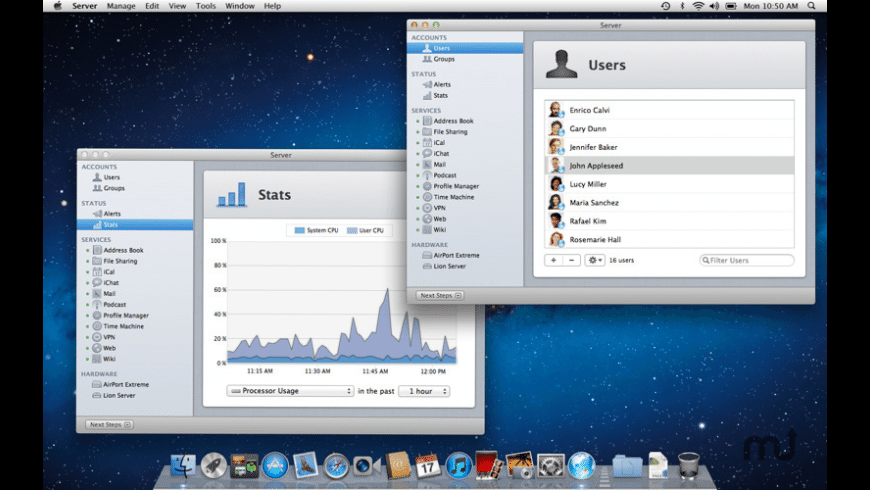Launch Safari from the Dock
Viewport: 870px width, 490px height.
[335, 465]
